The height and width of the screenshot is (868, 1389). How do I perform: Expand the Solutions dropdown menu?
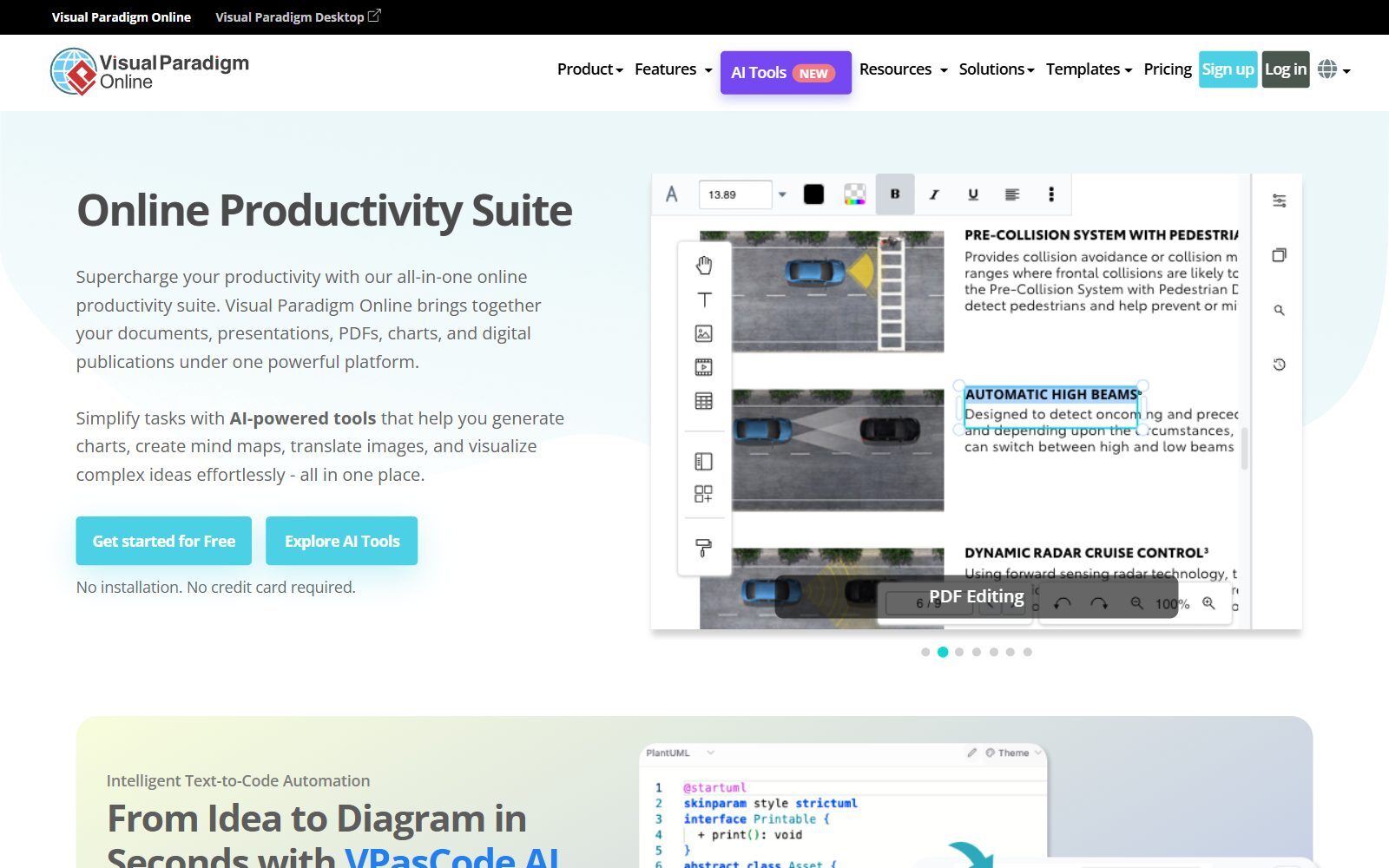[x=997, y=69]
